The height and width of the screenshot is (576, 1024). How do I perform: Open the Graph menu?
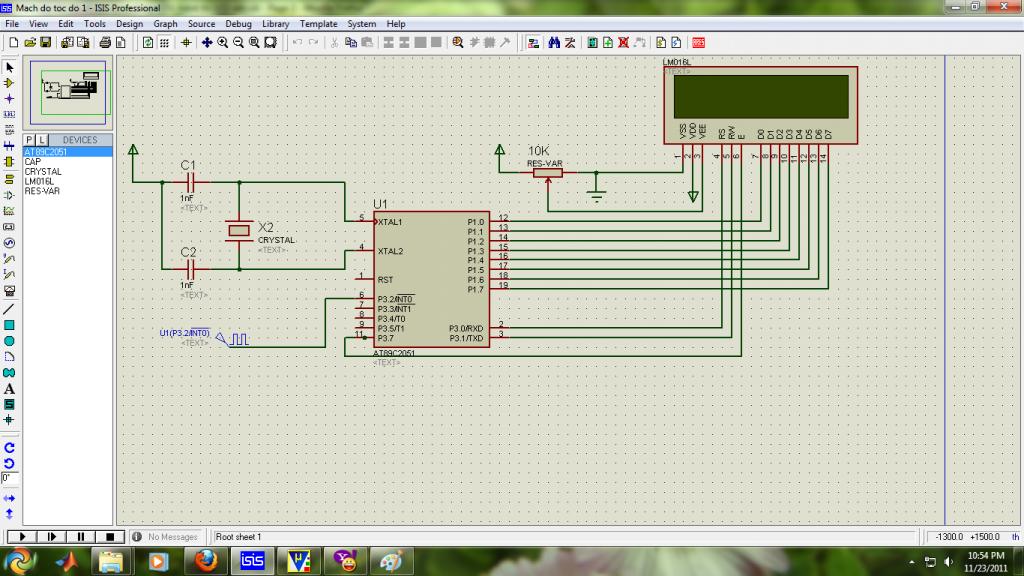(165, 23)
